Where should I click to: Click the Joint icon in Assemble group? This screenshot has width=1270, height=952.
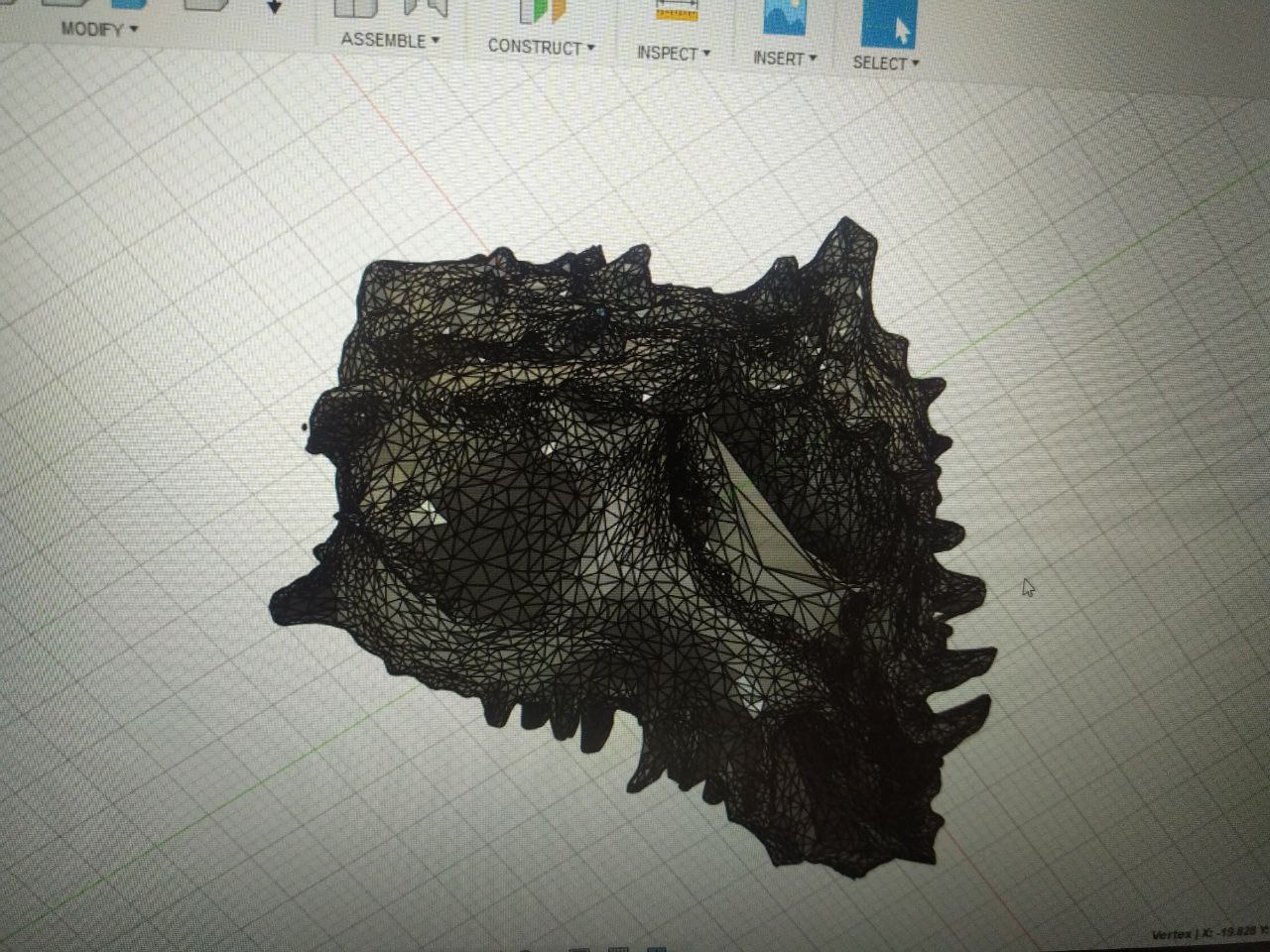pyautogui.click(x=425, y=8)
